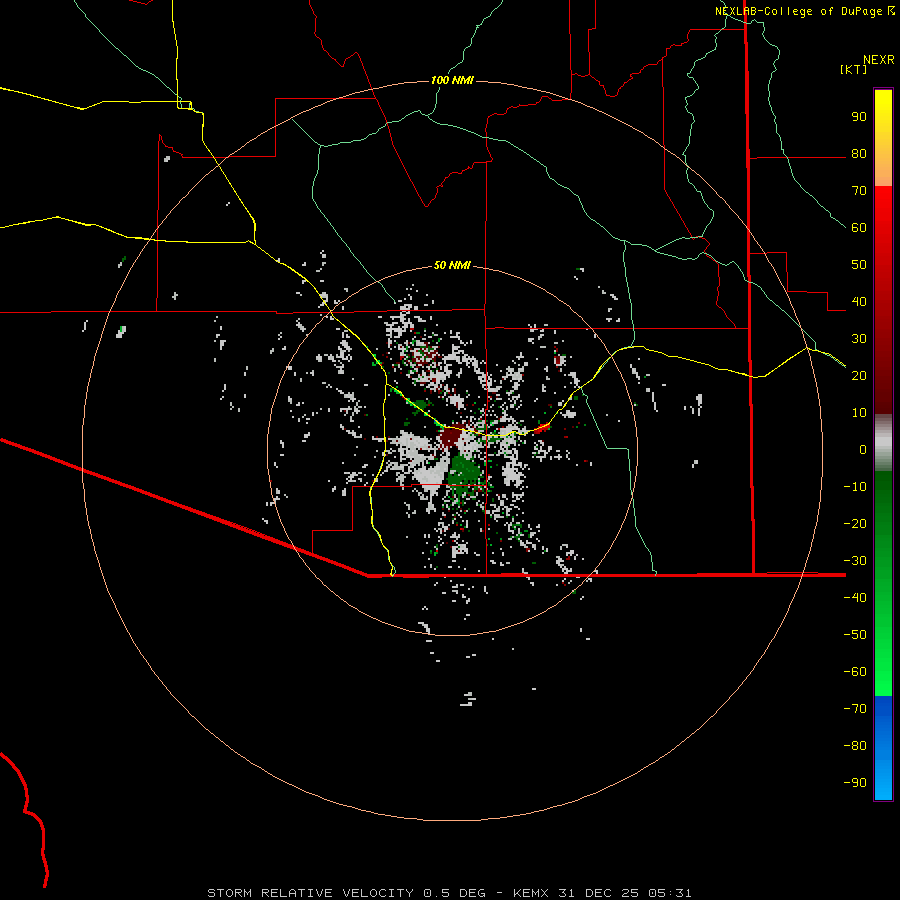
Task: Click the 50 NMI range ring label
Action: [x=452, y=265]
